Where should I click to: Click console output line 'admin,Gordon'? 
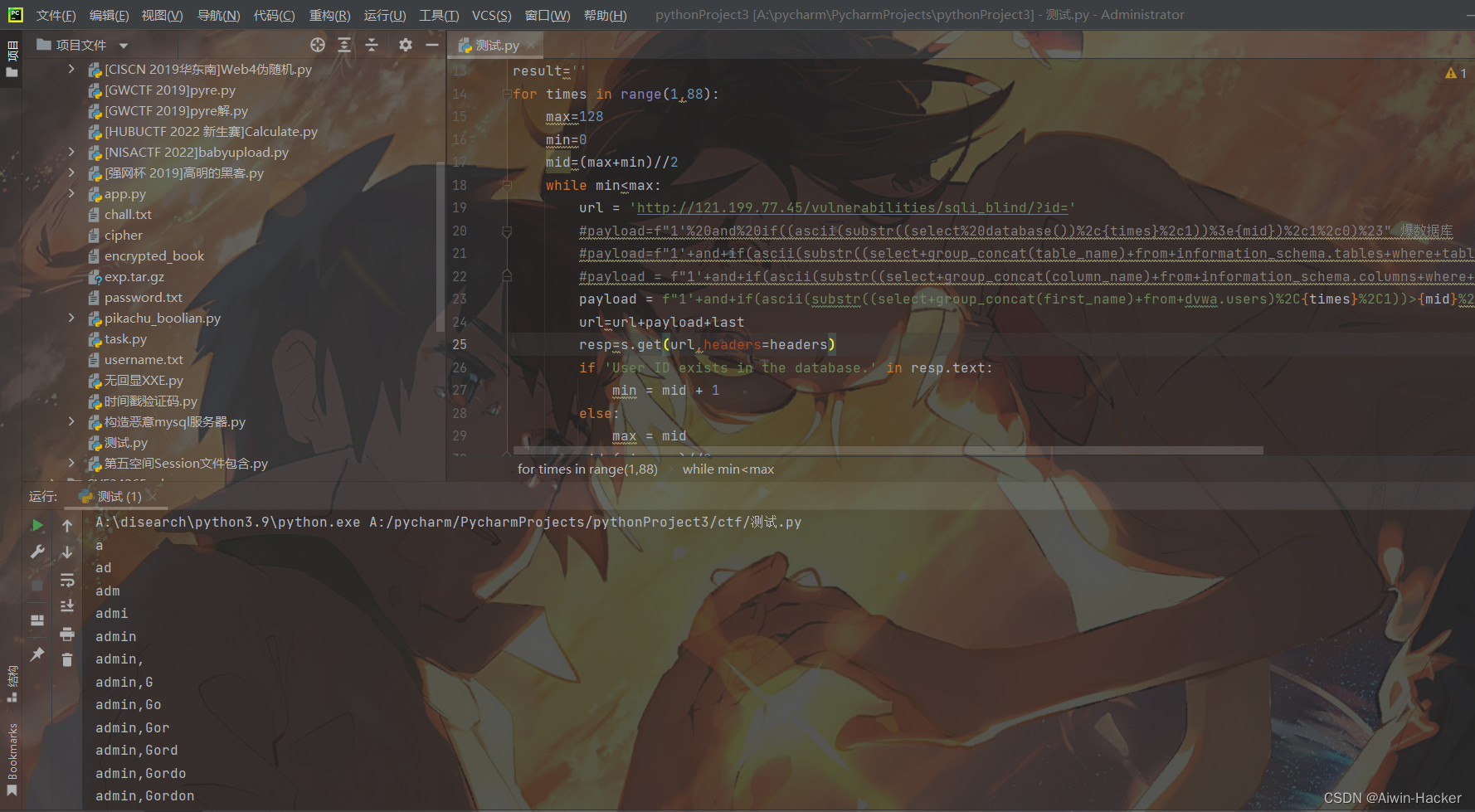[145, 795]
